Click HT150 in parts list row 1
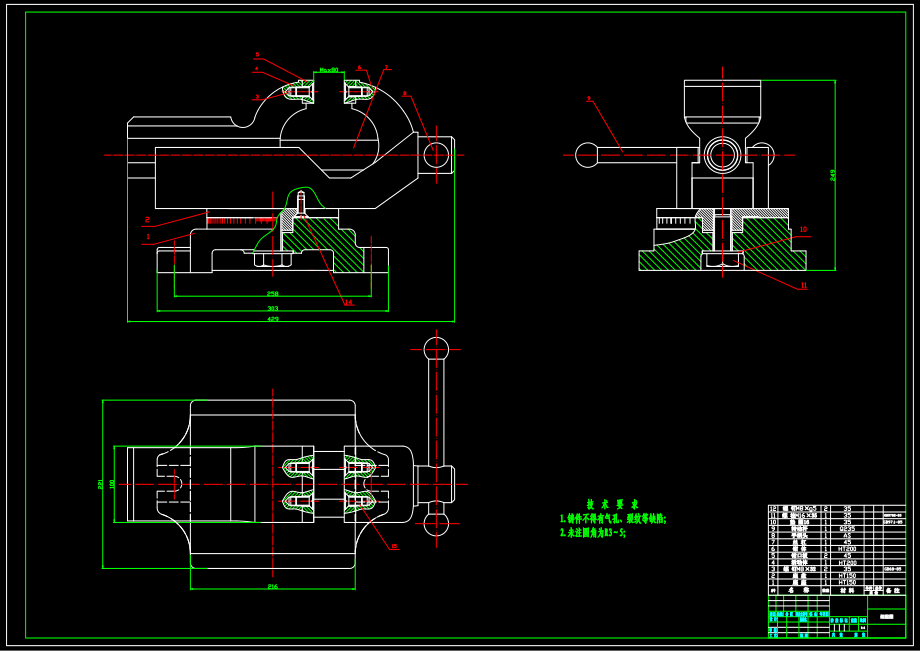Screen dimensions: 920x651 847,582
